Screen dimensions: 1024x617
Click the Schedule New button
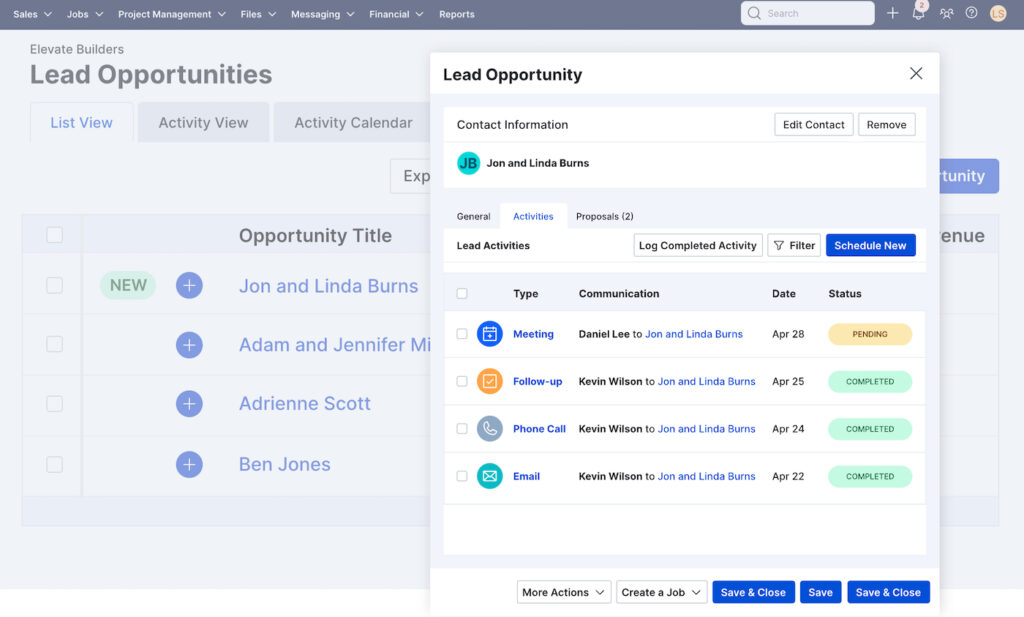tap(870, 245)
